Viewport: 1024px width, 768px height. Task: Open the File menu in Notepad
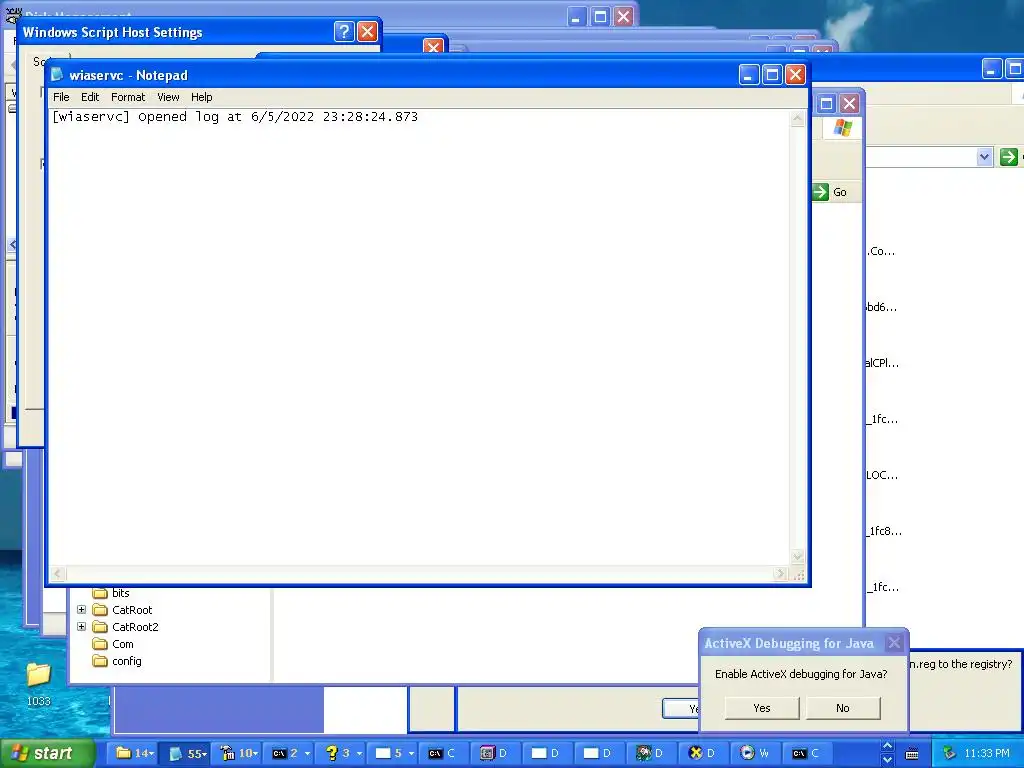tap(61, 97)
